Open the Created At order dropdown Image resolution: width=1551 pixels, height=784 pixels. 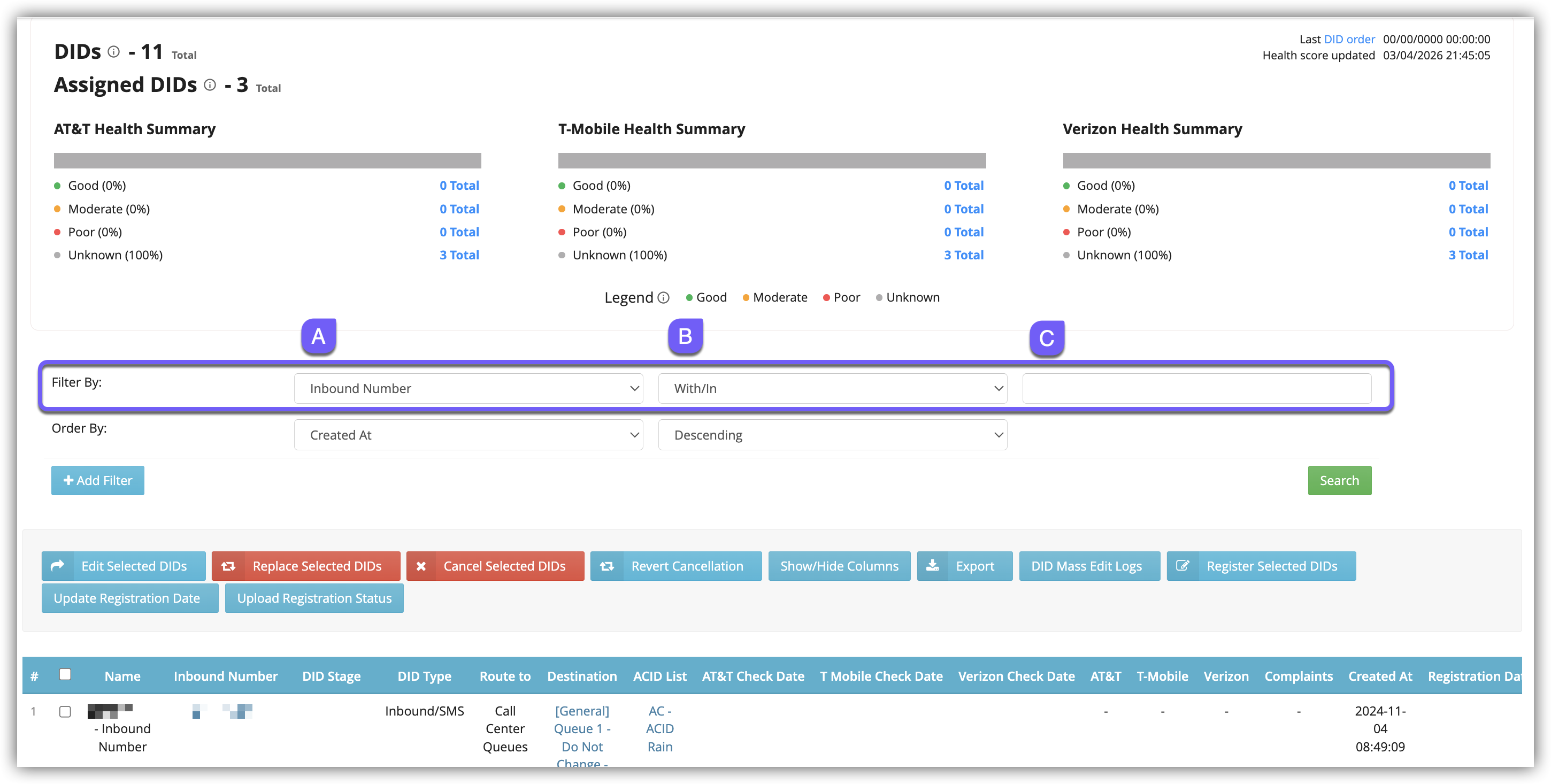(469, 435)
